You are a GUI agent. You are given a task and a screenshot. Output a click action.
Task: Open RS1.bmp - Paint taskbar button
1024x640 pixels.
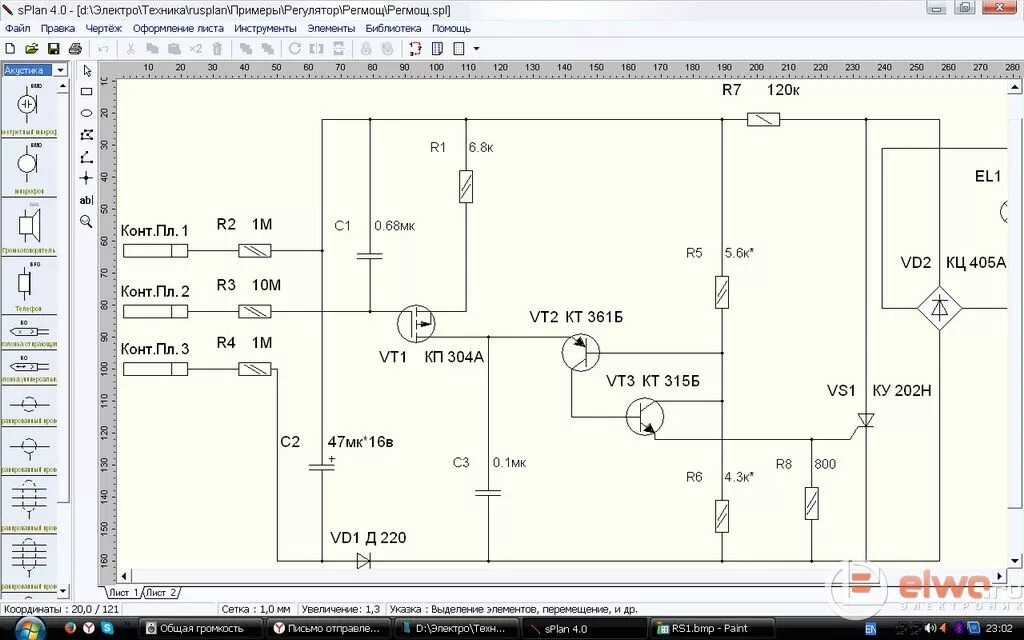tap(713, 628)
